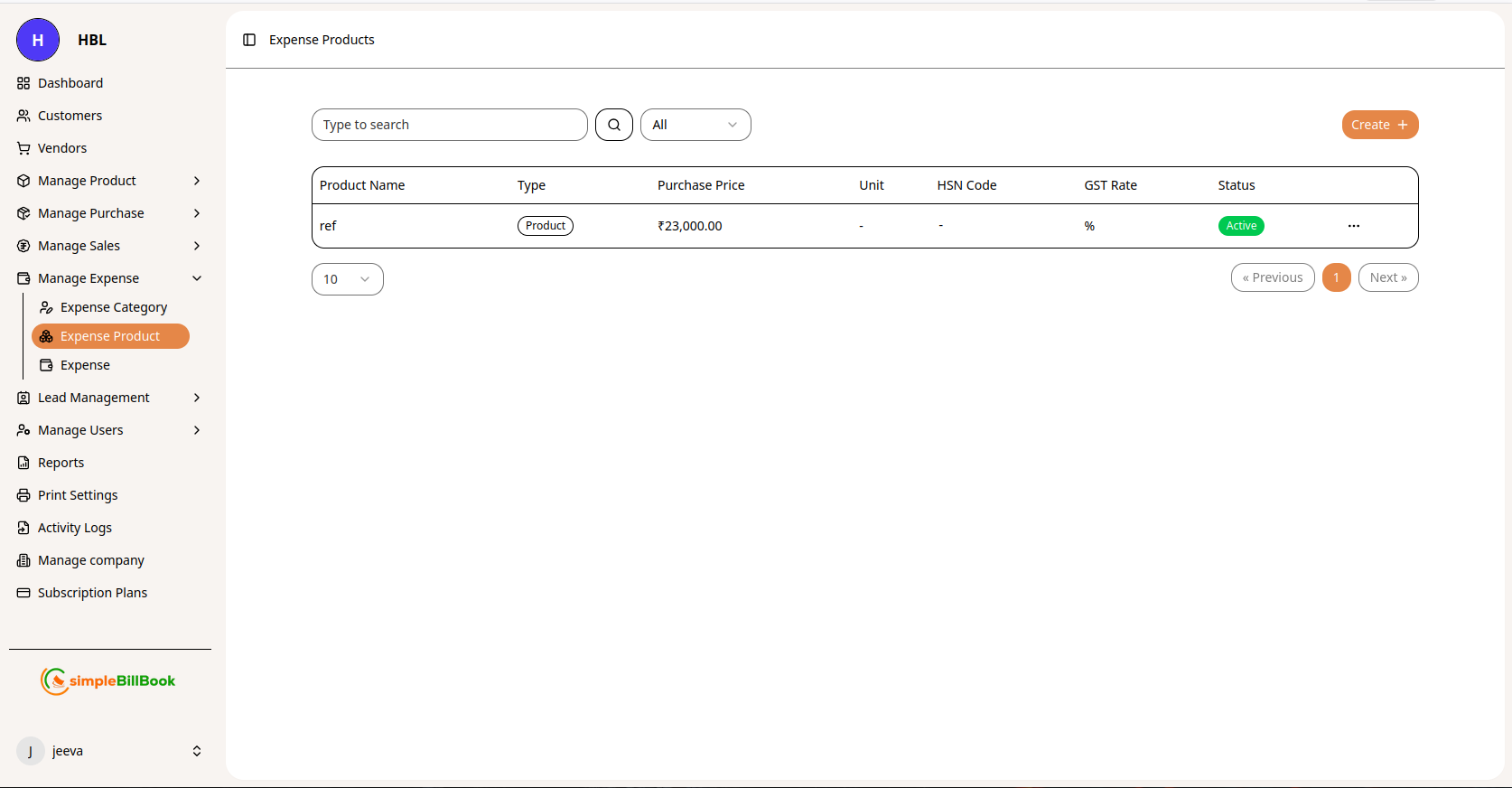The width and height of the screenshot is (1512, 788).
Task: Open the jeeva user account switcher
Action: (196, 751)
